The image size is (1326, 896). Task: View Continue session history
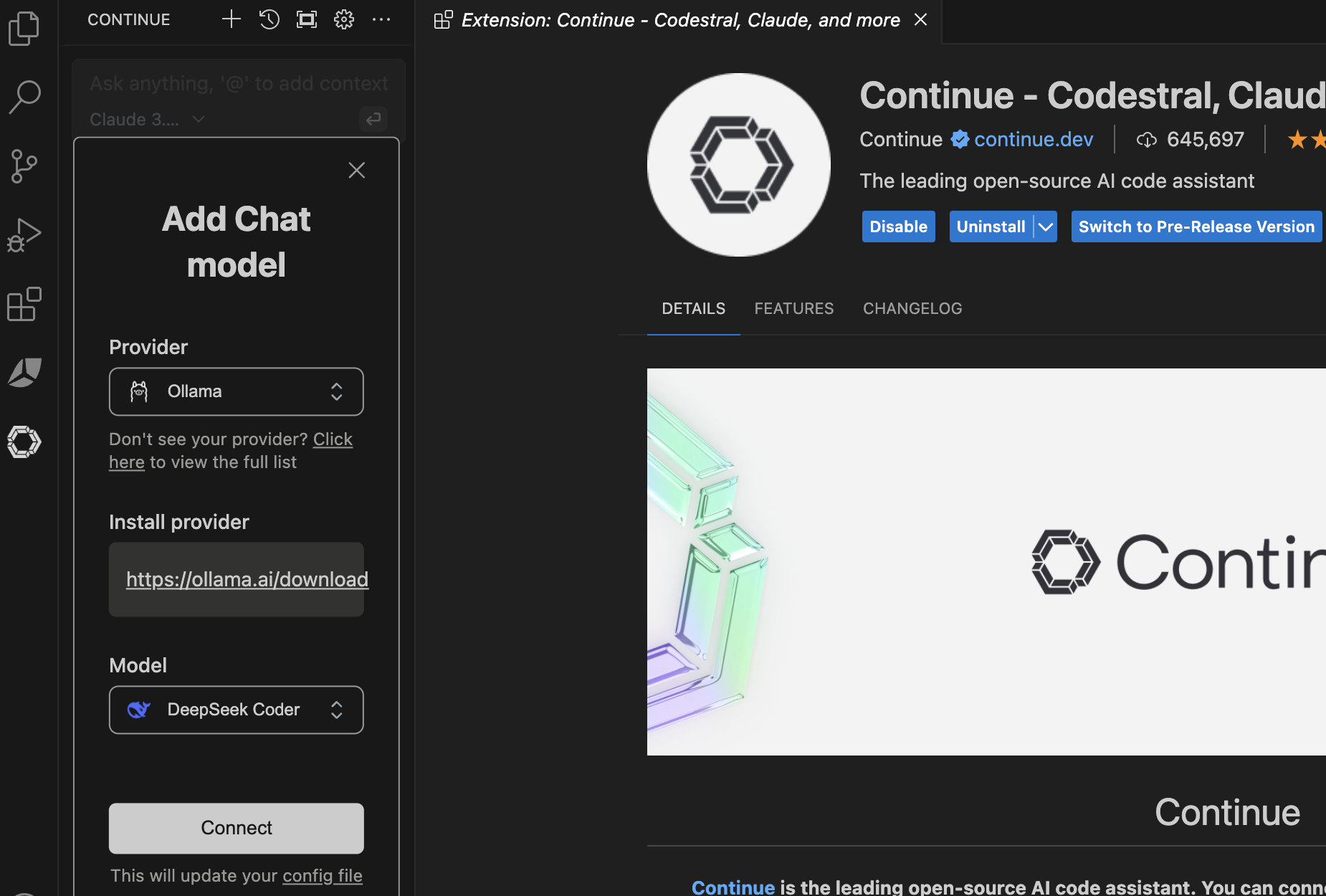269,19
